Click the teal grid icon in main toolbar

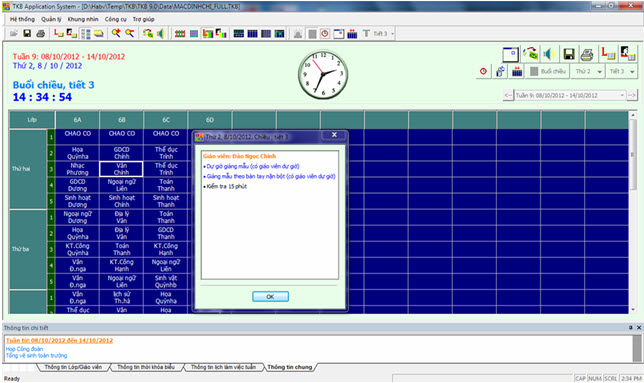pos(194,34)
